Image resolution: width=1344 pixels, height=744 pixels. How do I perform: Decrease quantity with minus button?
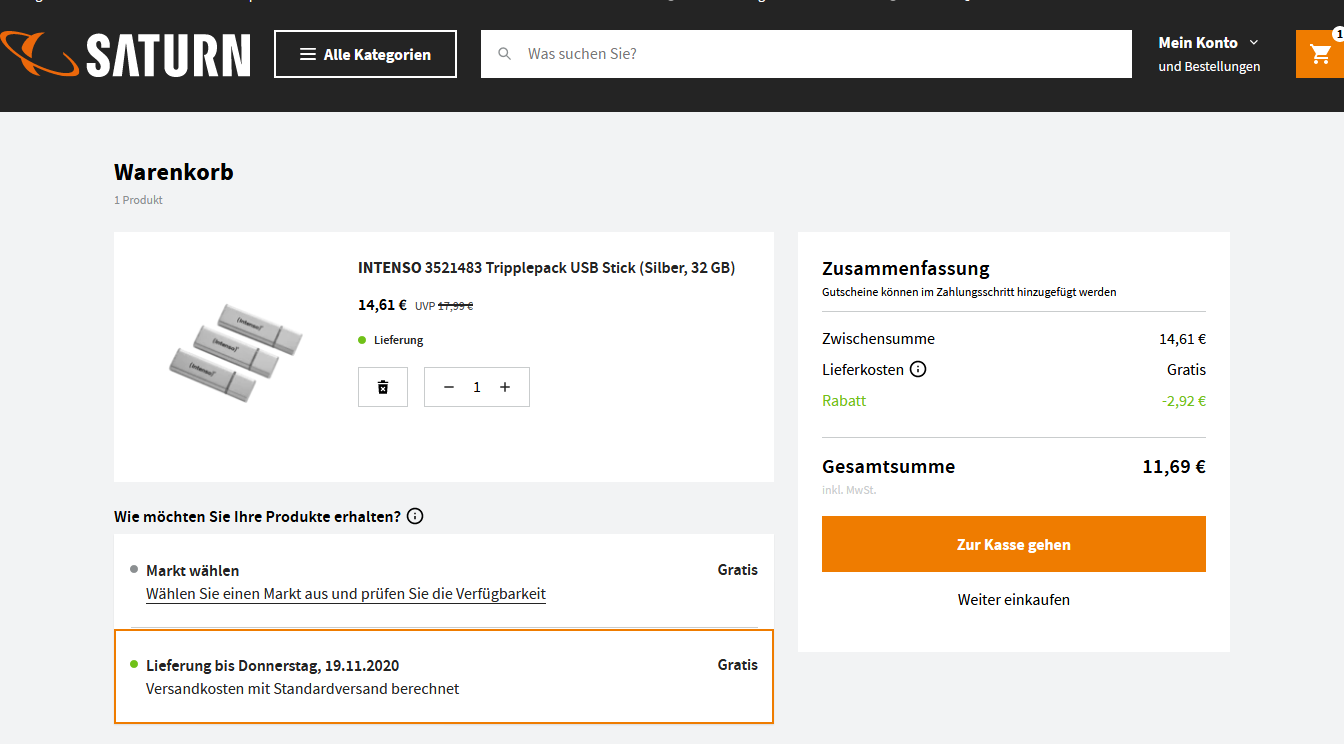(449, 387)
